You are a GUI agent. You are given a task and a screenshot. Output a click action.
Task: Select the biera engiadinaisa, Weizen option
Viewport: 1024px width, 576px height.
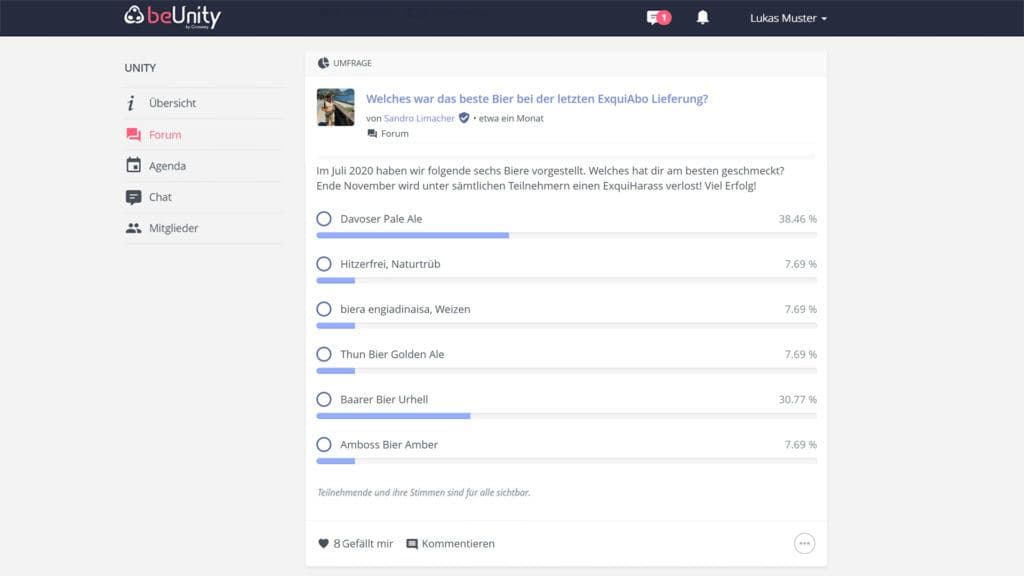[x=324, y=309]
